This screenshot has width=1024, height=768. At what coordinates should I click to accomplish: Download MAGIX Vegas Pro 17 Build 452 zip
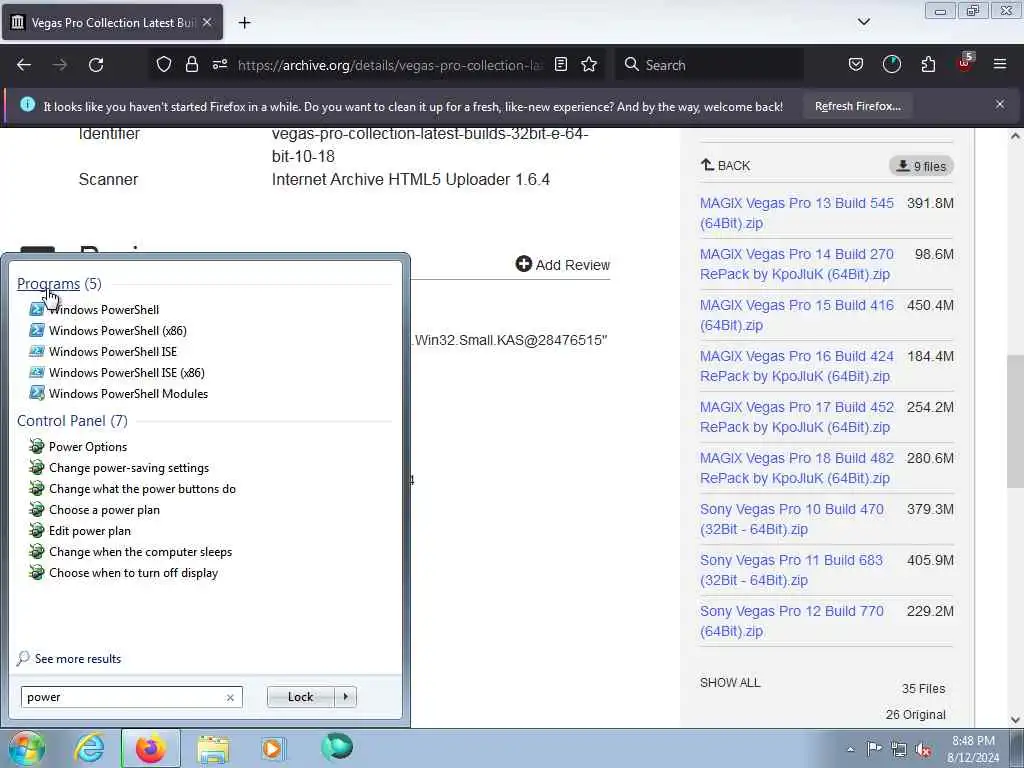[x=797, y=417]
